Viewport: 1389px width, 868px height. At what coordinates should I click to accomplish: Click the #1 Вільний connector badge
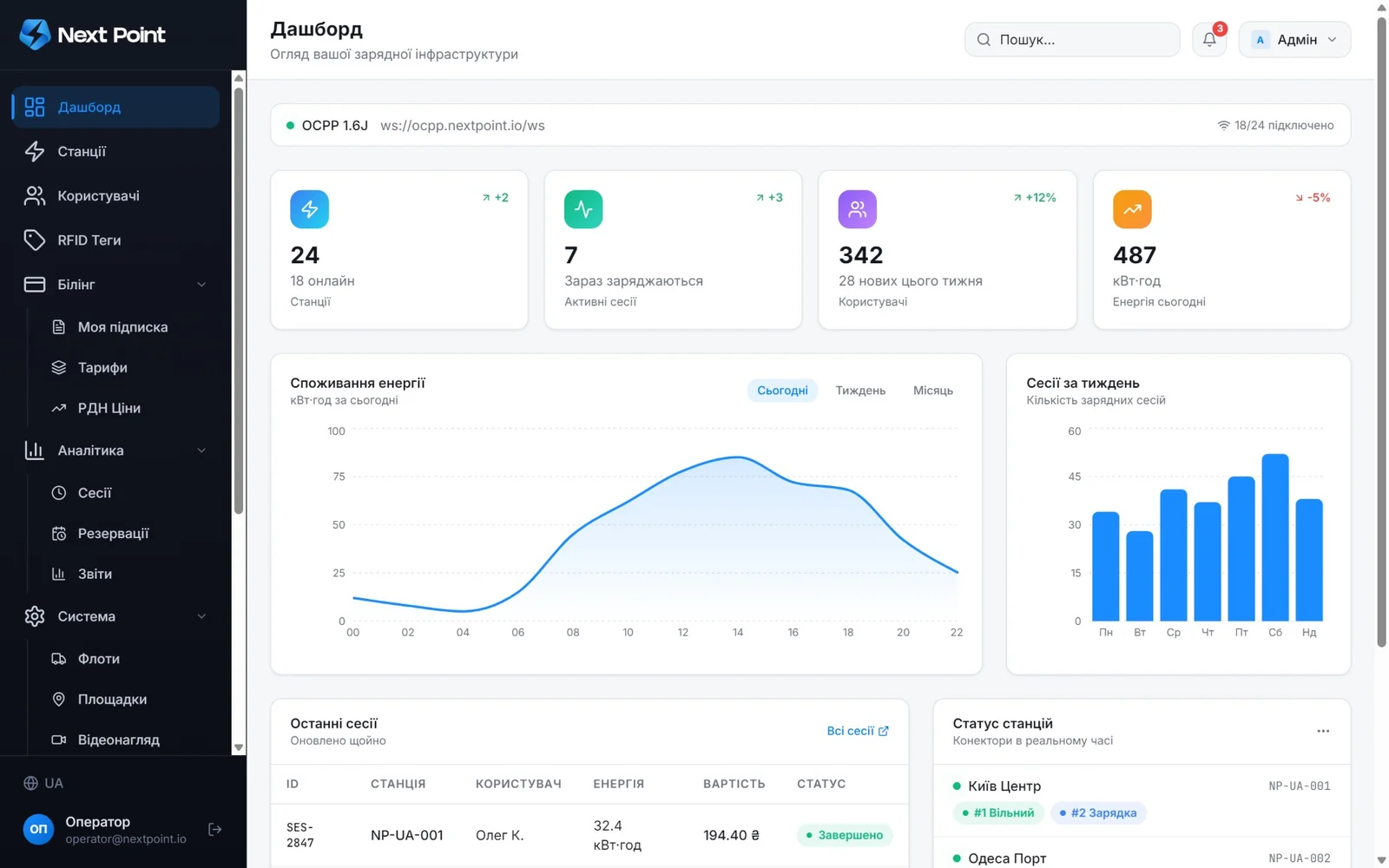pyautogui.click(x=998, y=812)
